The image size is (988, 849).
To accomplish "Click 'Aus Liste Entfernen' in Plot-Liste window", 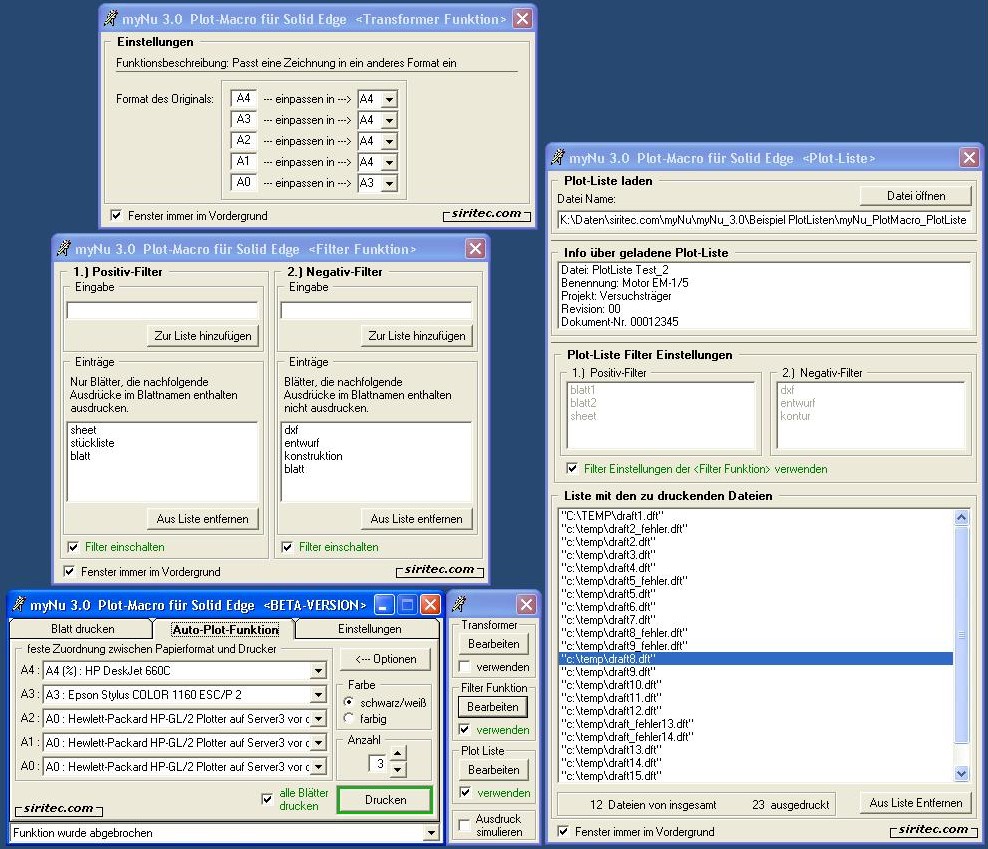I will (x=916, y=803).
